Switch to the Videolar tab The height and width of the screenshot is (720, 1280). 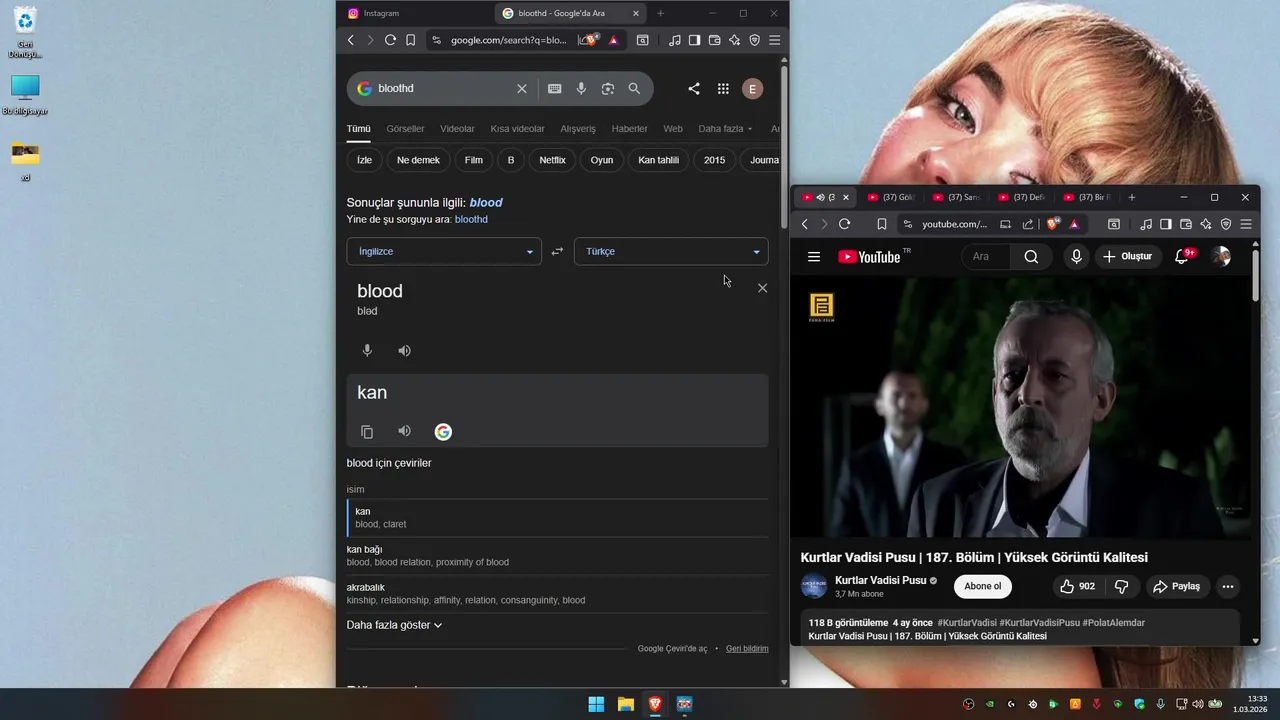[457, 129]
